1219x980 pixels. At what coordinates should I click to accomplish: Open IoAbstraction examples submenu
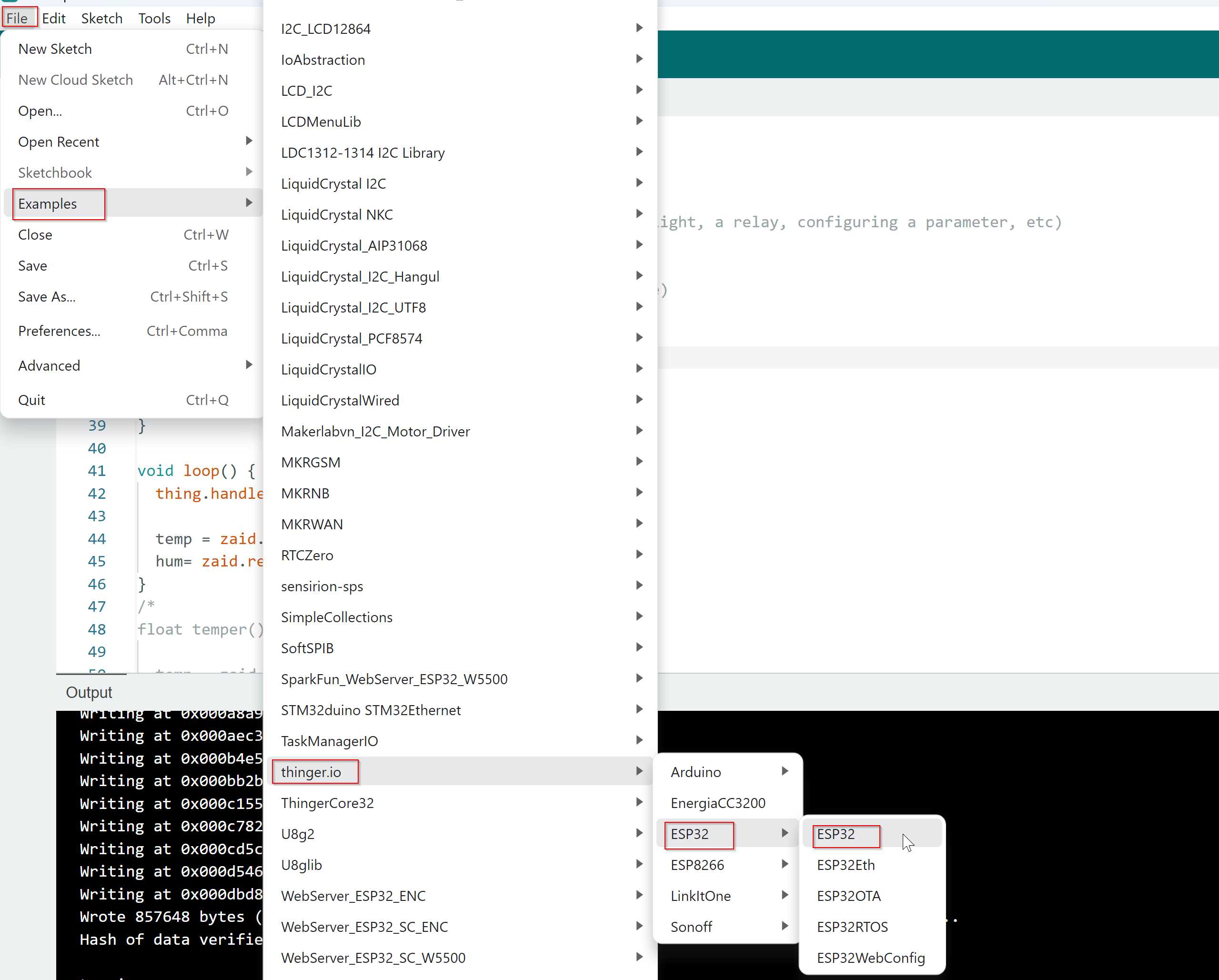(460, 60)
